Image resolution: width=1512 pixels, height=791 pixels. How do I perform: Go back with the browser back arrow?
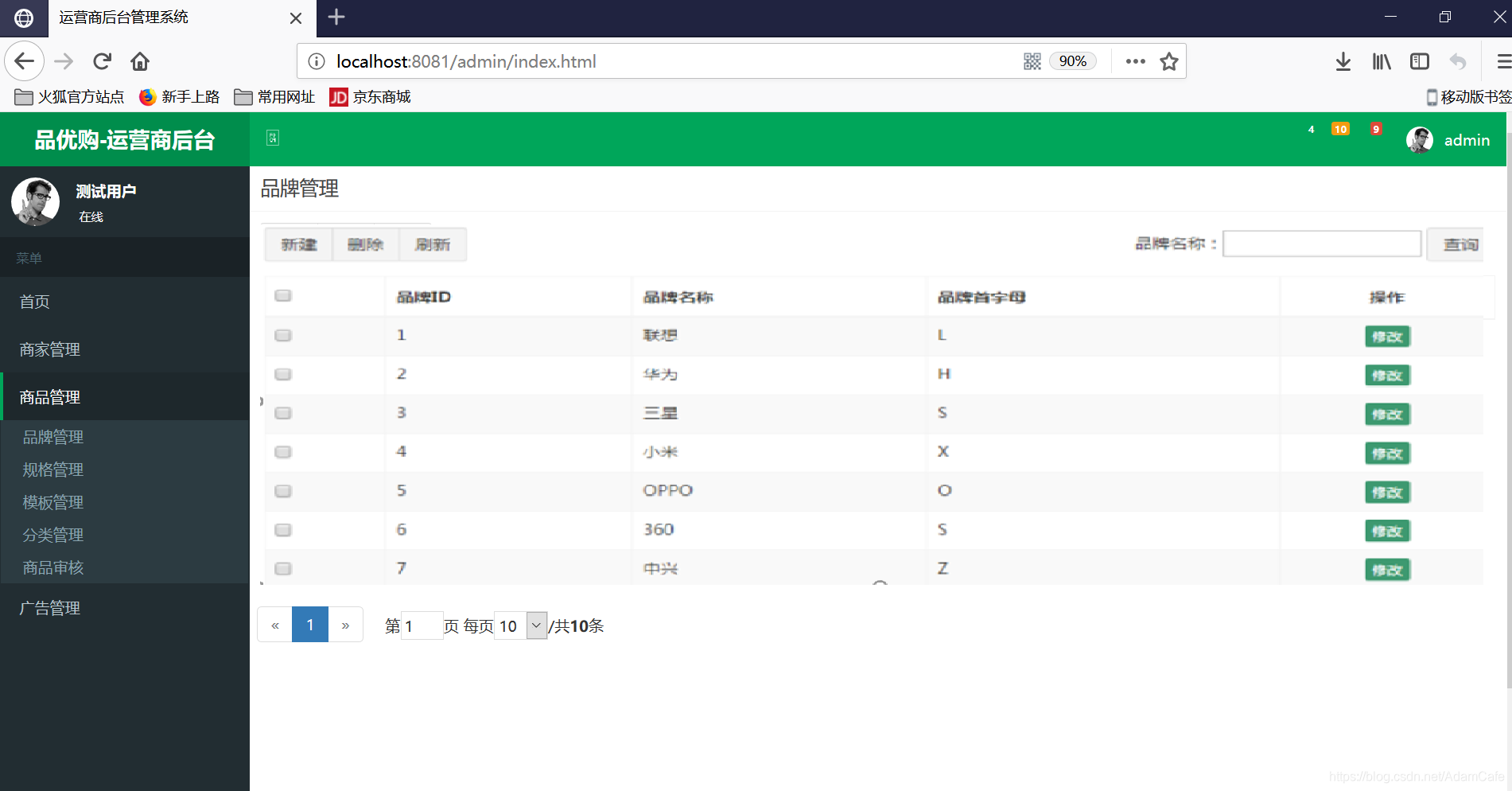[x=25, y=61]
